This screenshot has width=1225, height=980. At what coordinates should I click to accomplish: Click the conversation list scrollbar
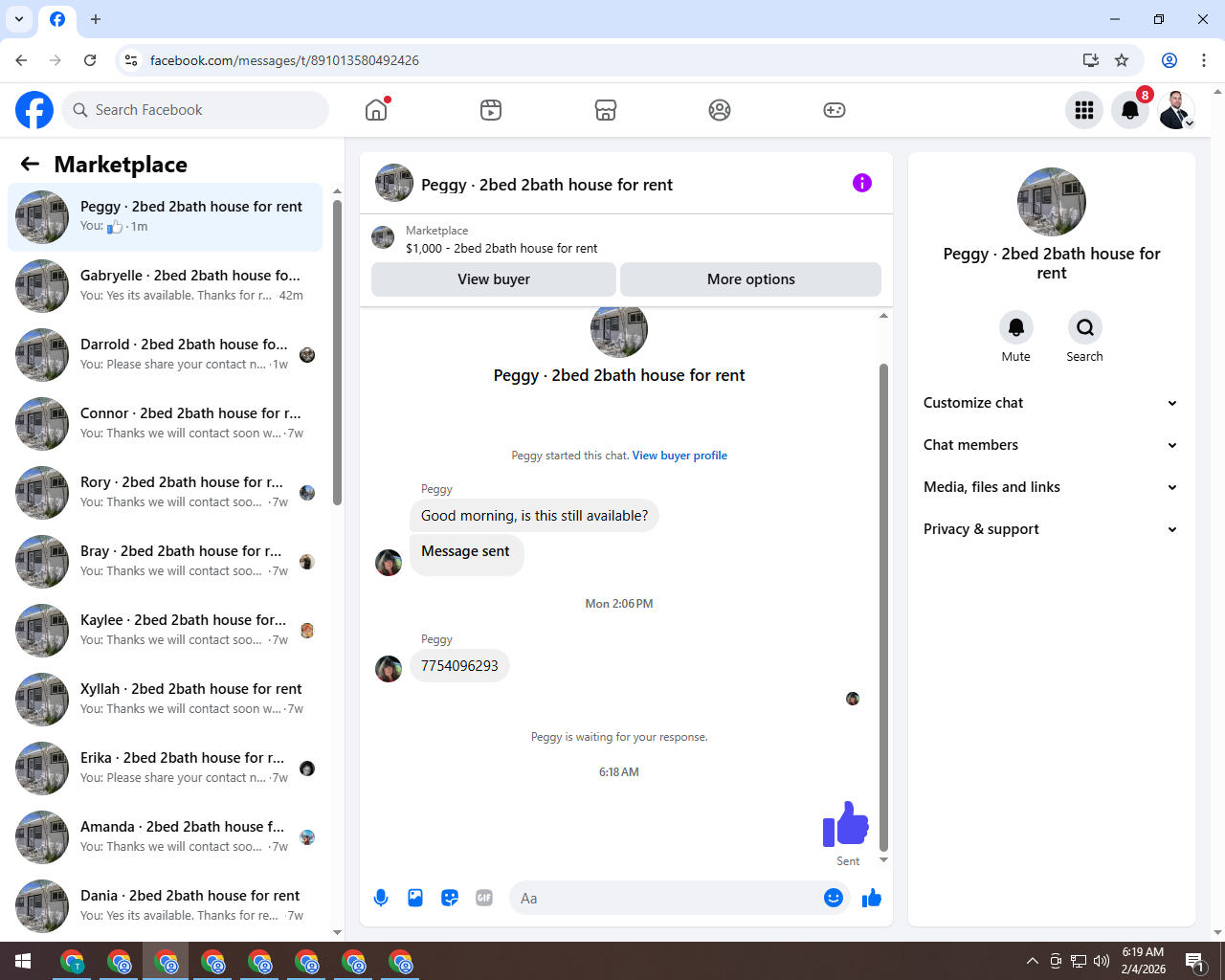click(337, 354)
